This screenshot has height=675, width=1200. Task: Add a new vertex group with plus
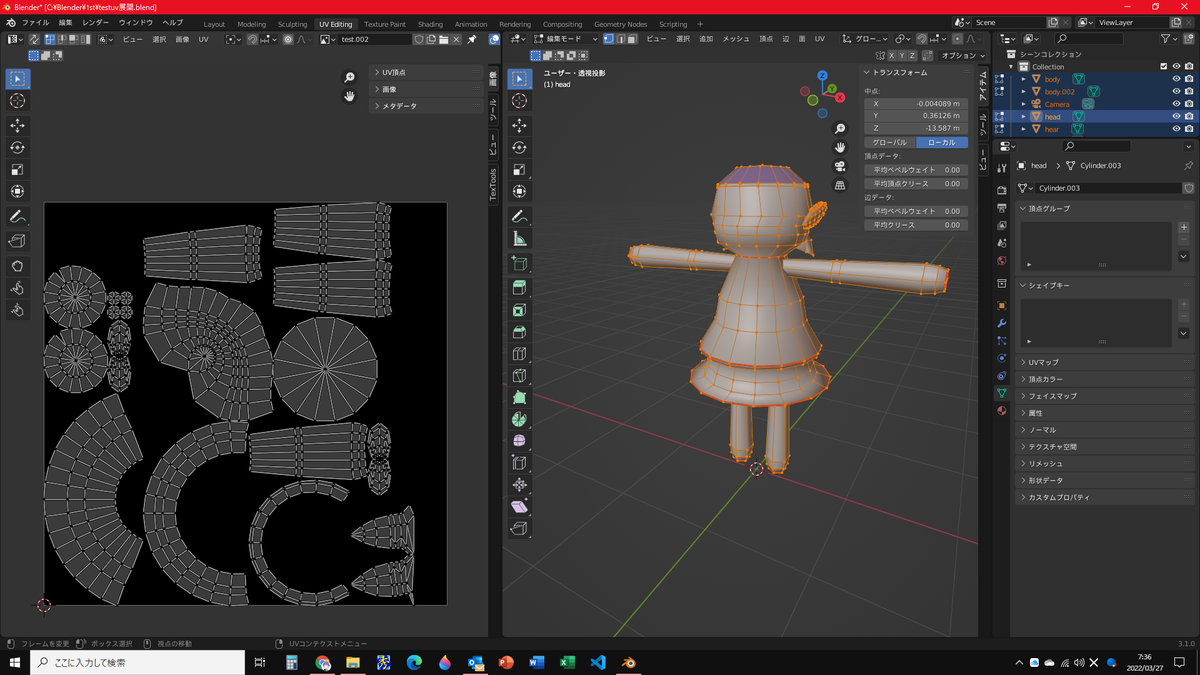tap(1184, 228)
